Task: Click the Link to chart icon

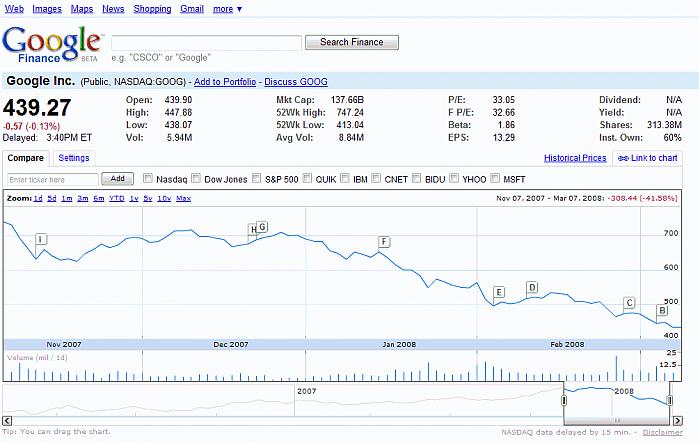Action: click(x=624, y=159)
